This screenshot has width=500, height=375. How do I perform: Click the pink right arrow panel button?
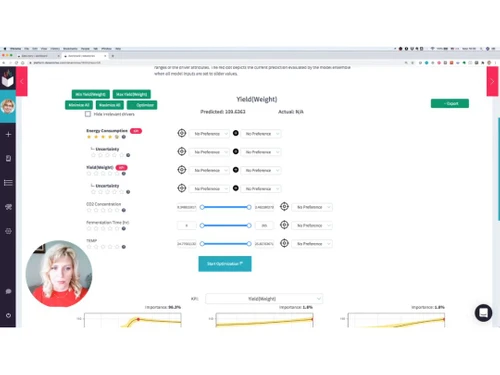pyautogui.click(x=492, y=81)
